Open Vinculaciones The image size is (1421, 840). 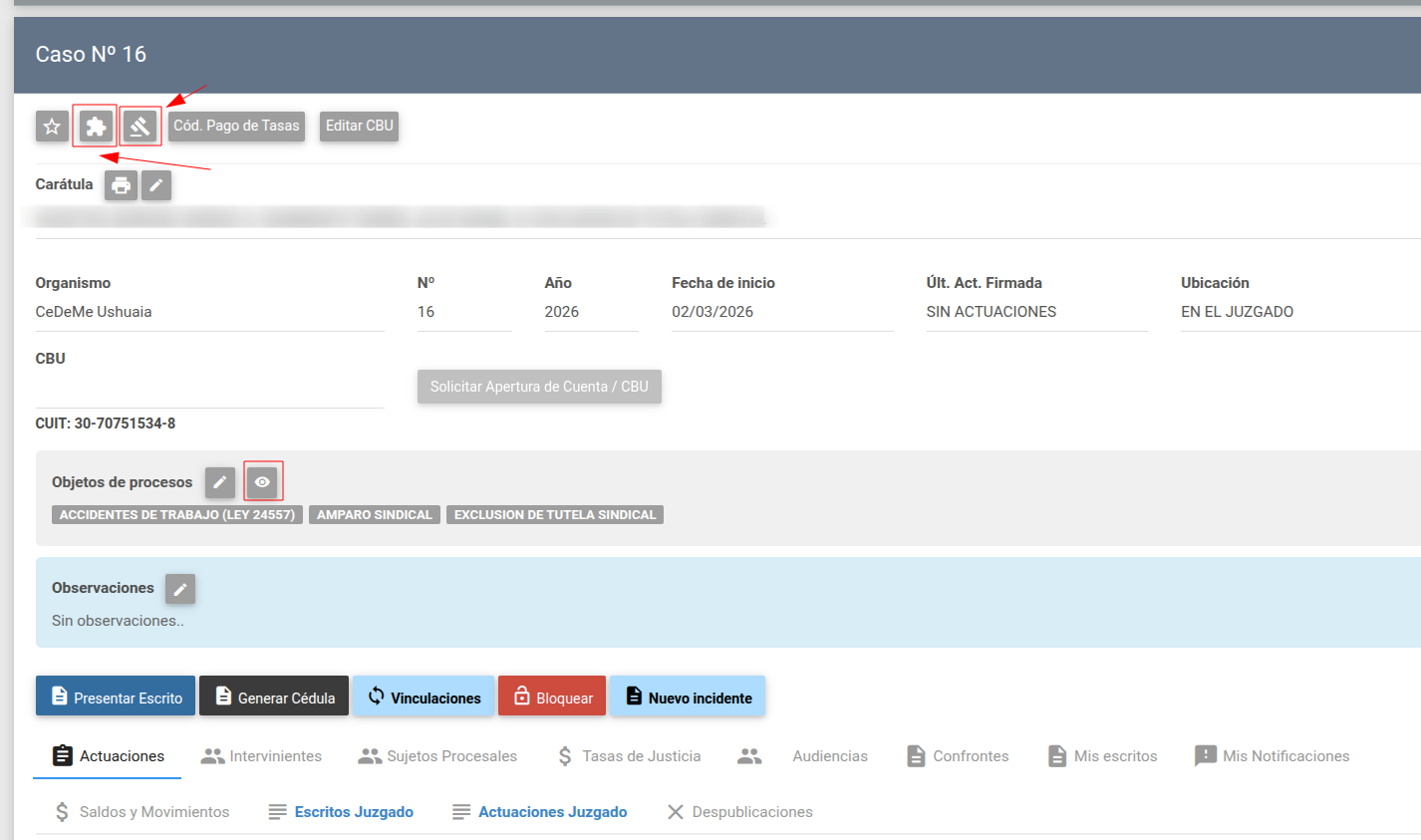[424, 697]
